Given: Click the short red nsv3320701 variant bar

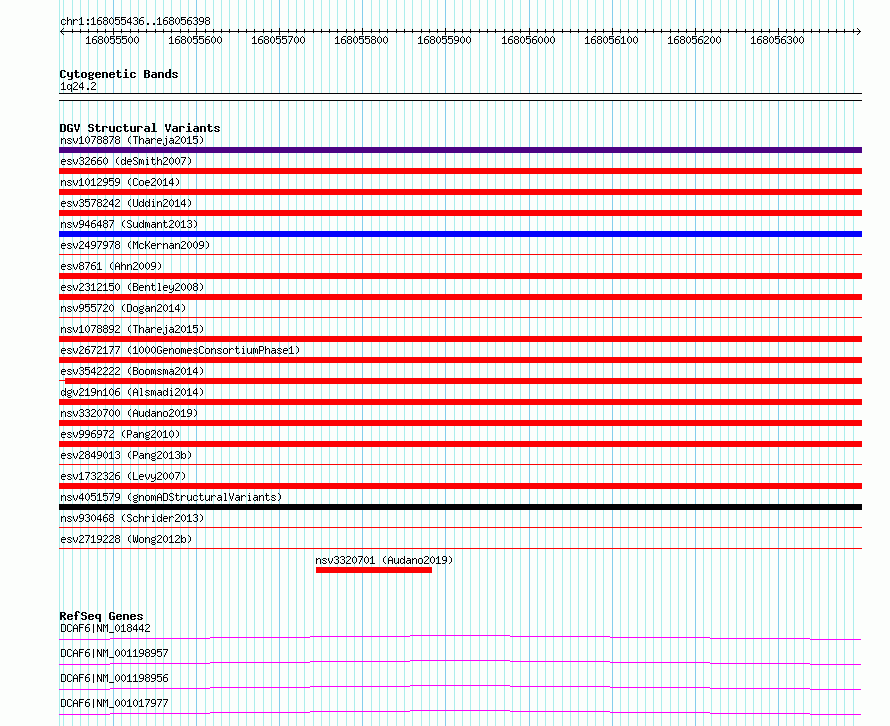Looking at the screenshot, I should (374, 570).
